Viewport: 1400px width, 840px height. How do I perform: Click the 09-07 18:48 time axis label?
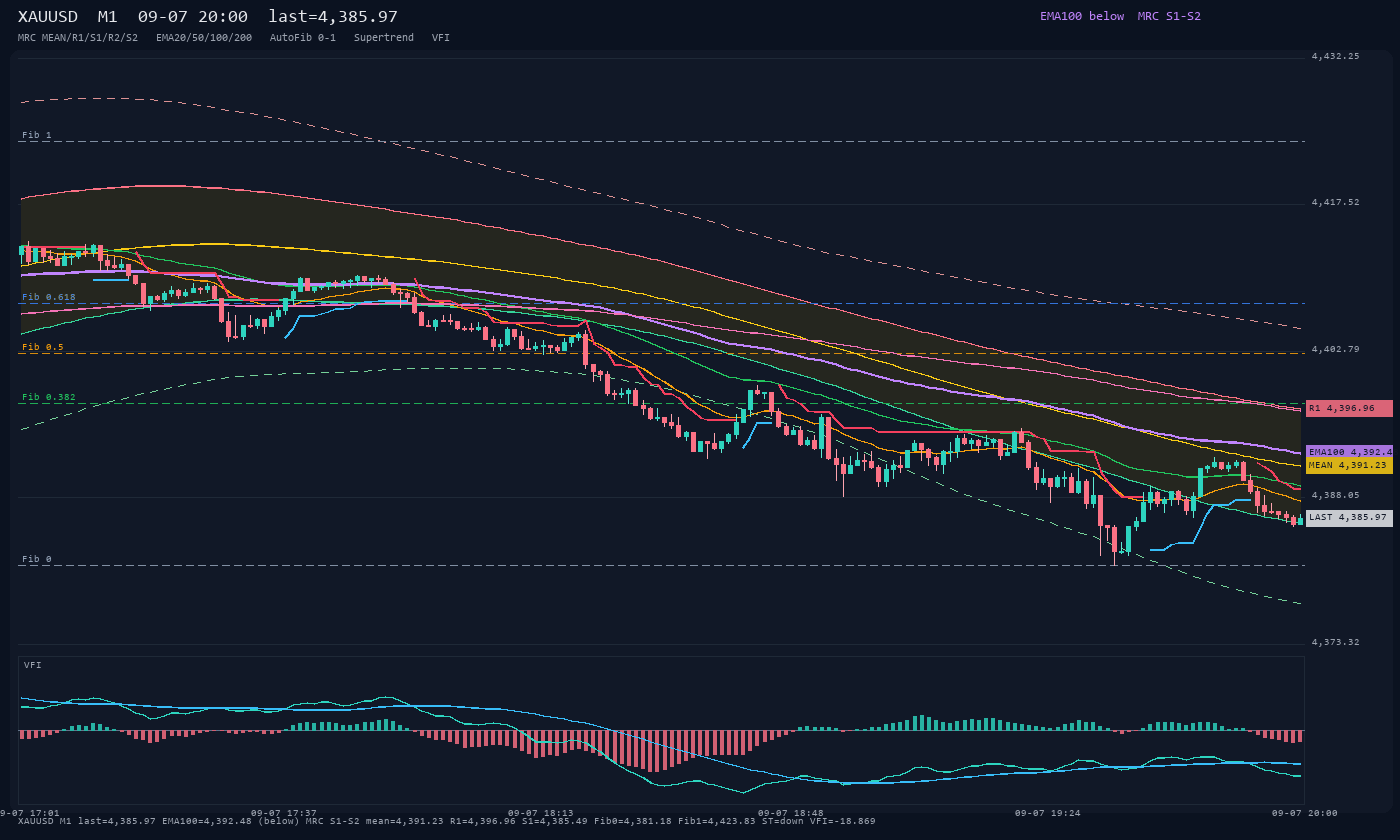(791, 813)
